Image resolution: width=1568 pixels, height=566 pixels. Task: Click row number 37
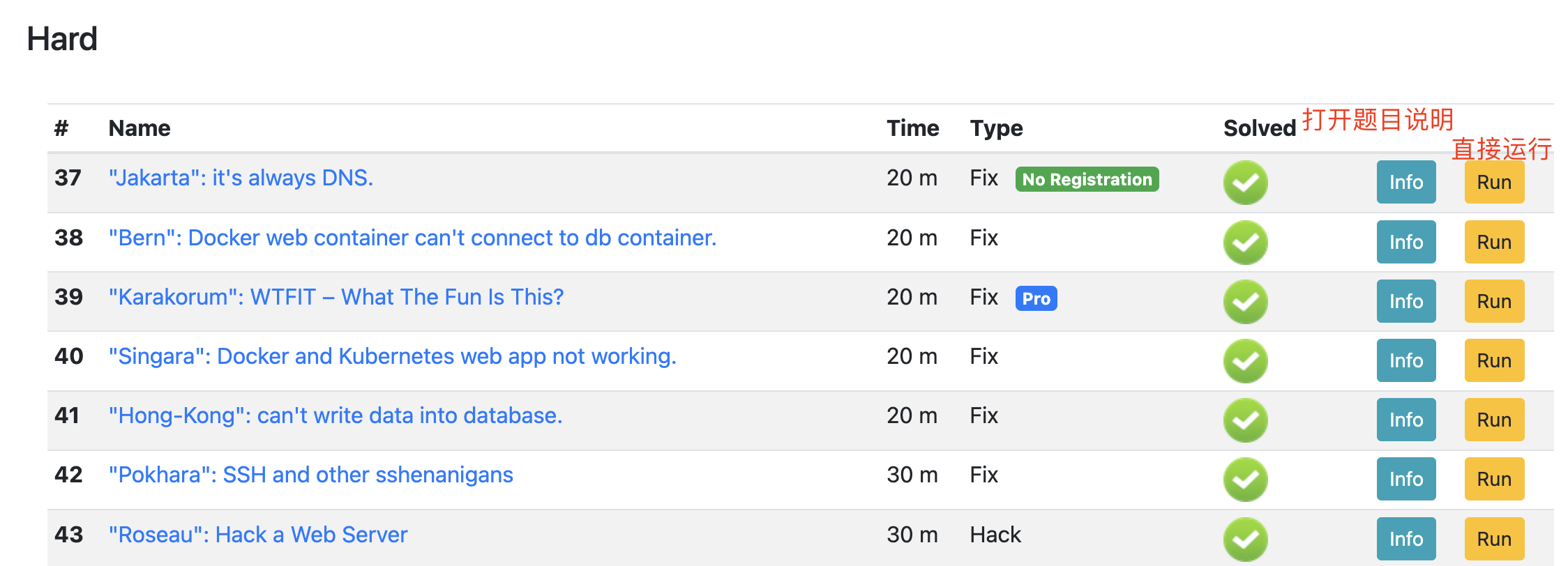pos(68,178)
